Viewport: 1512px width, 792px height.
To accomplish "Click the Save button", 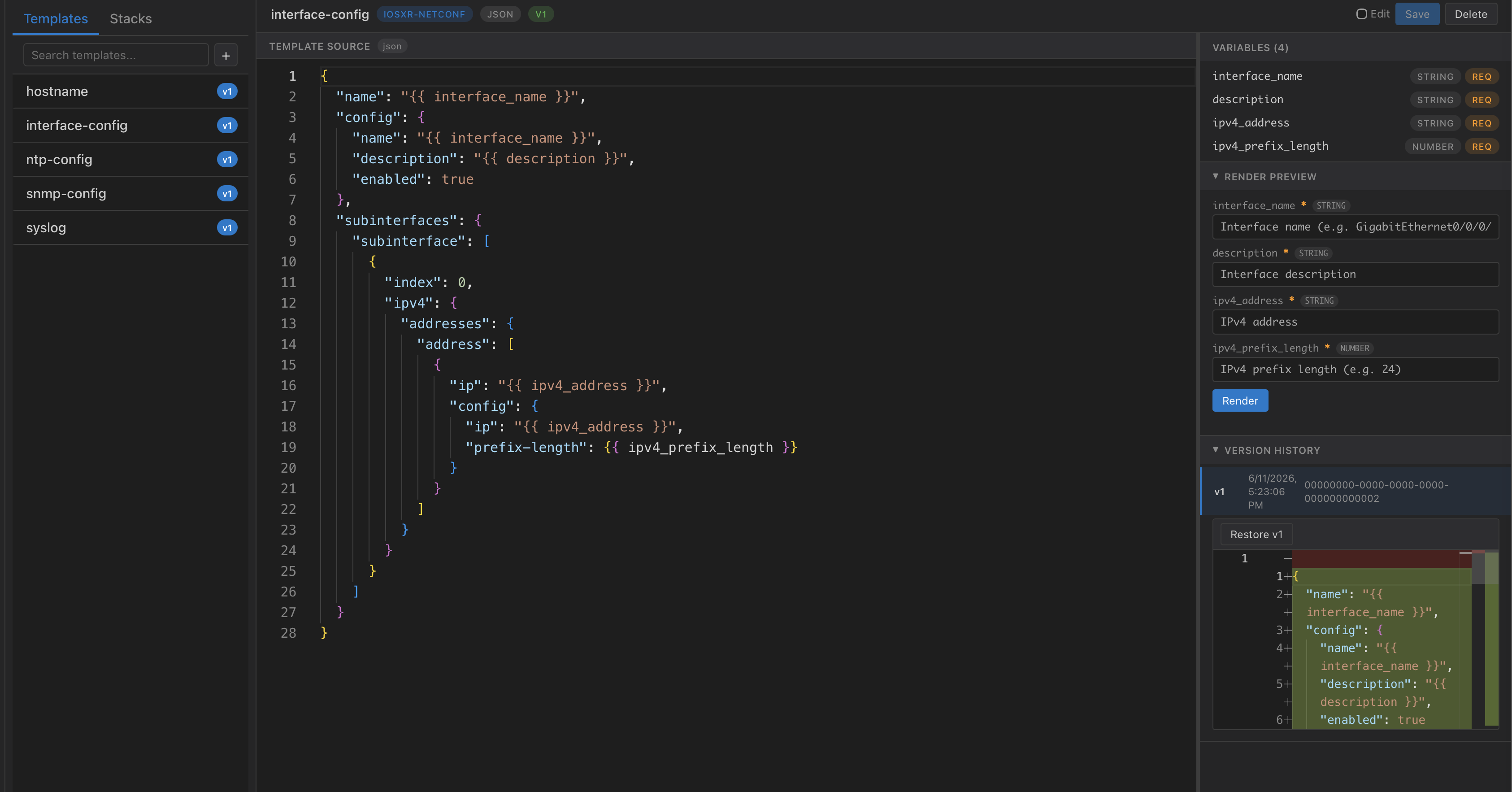I will [x=1417, y=14].
